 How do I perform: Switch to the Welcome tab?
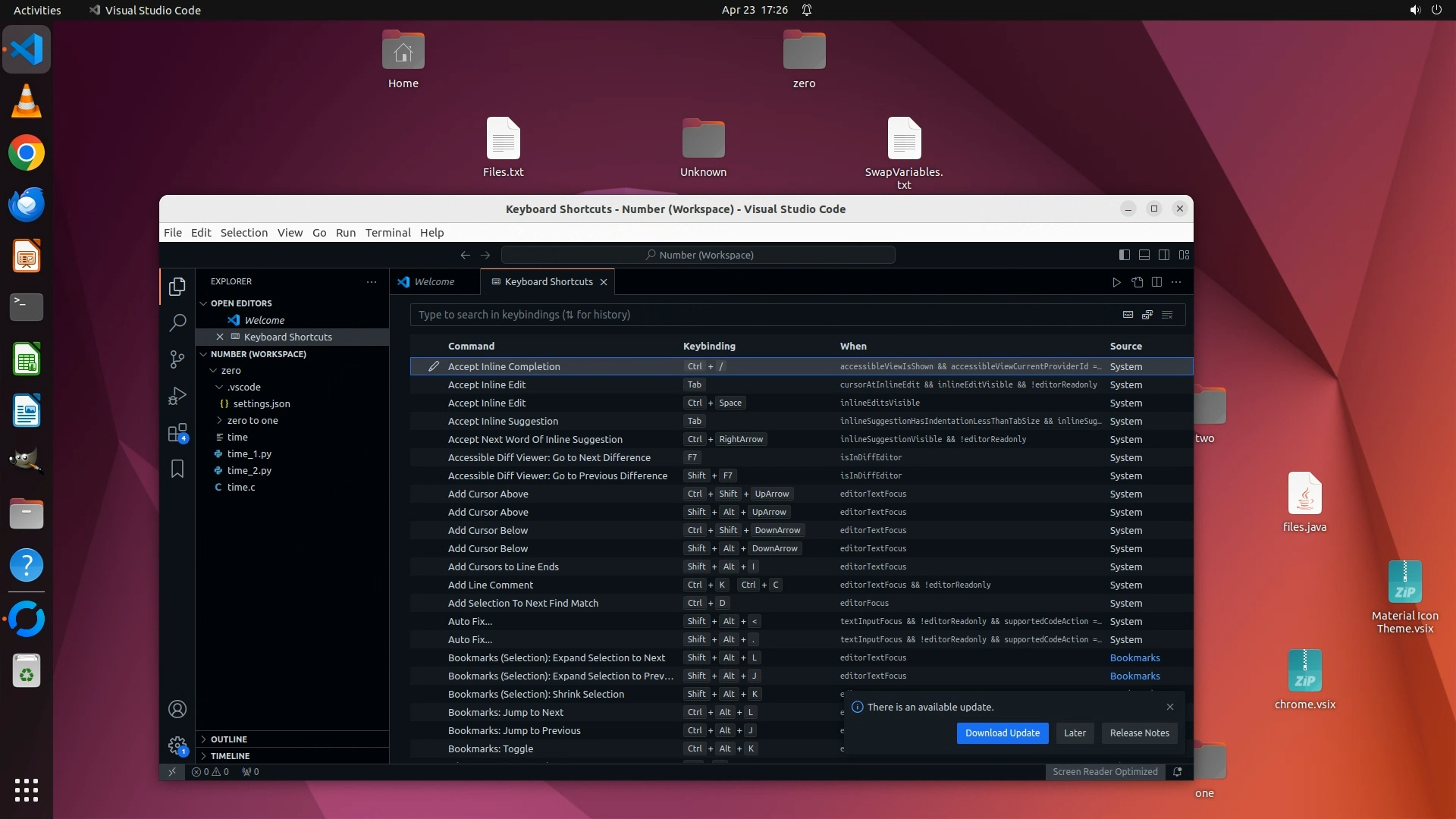tap(434, 282)
